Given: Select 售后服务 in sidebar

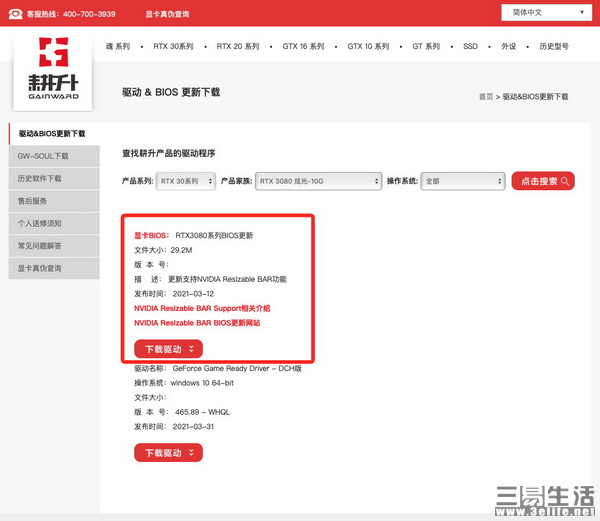Looking at the screenshot, I should coord(32,201).
